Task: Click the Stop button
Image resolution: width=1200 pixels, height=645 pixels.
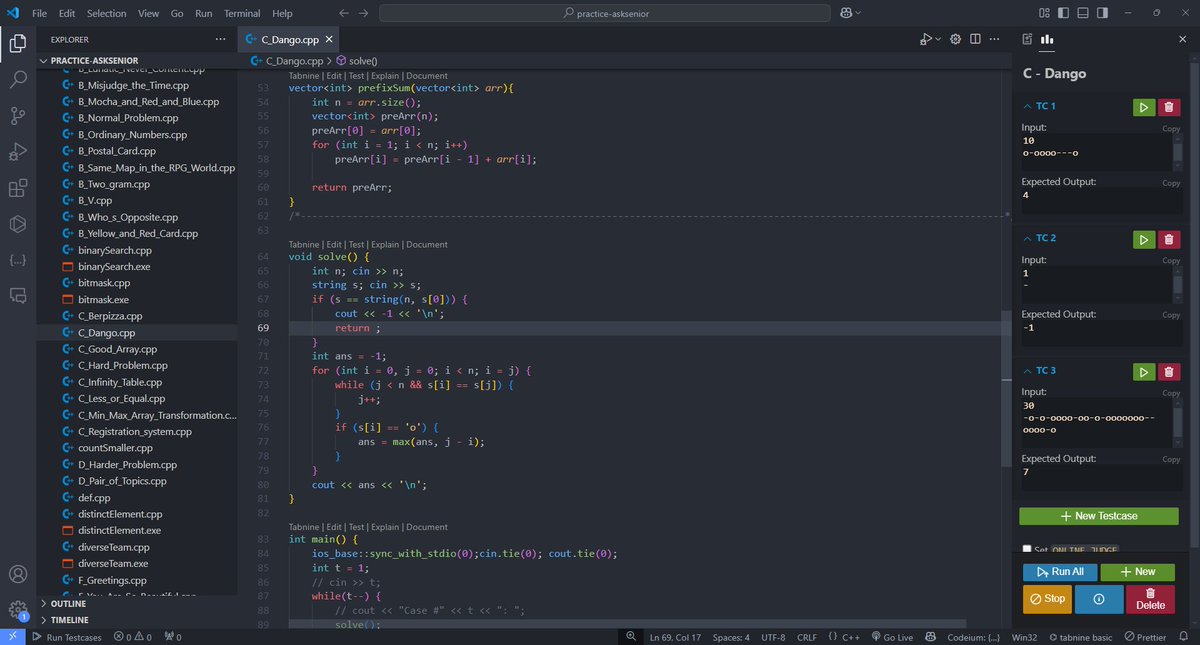Action: pyautogui.click(x=1047, y=599)
